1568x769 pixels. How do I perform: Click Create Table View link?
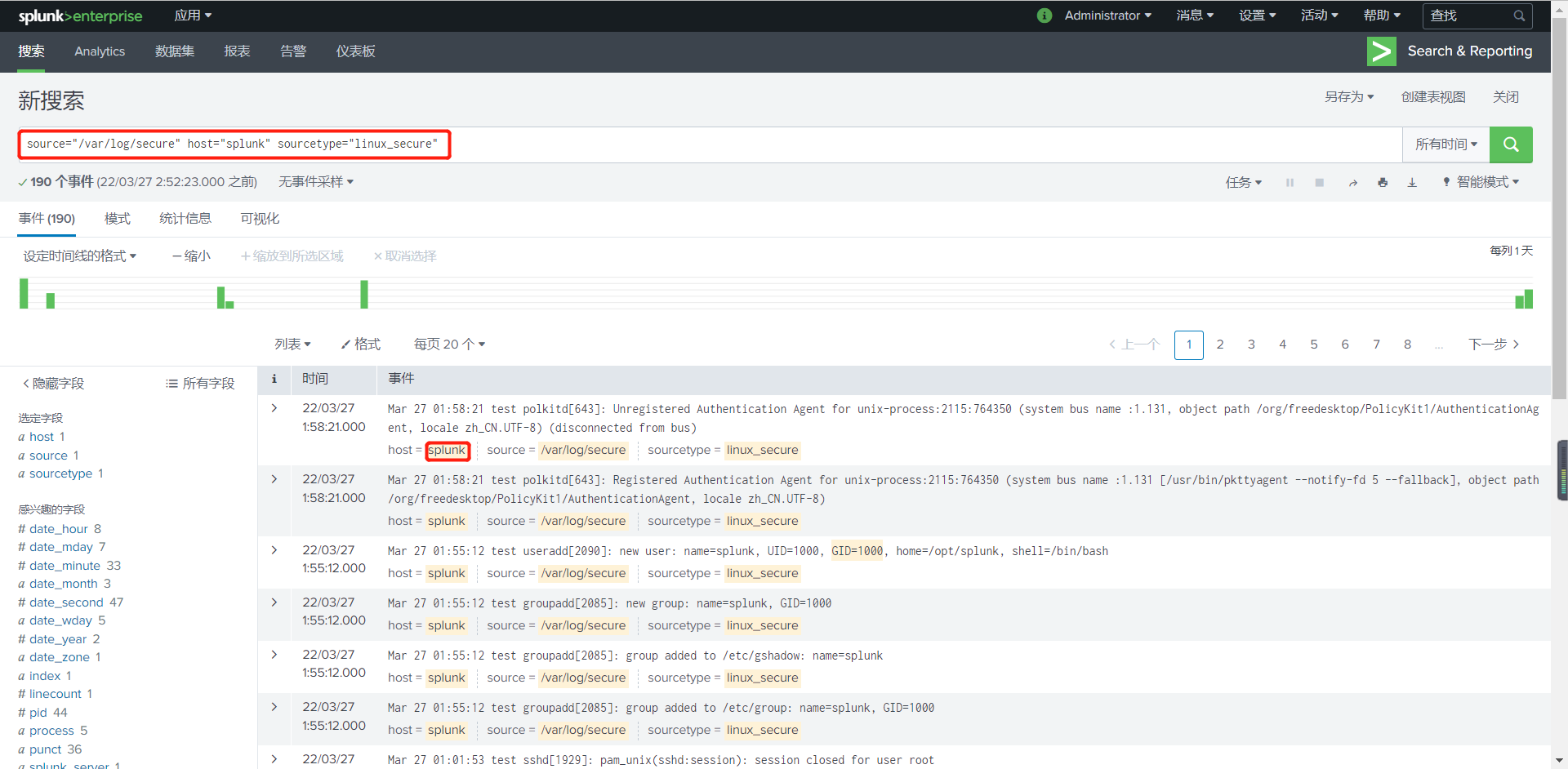click(1433, 97)
